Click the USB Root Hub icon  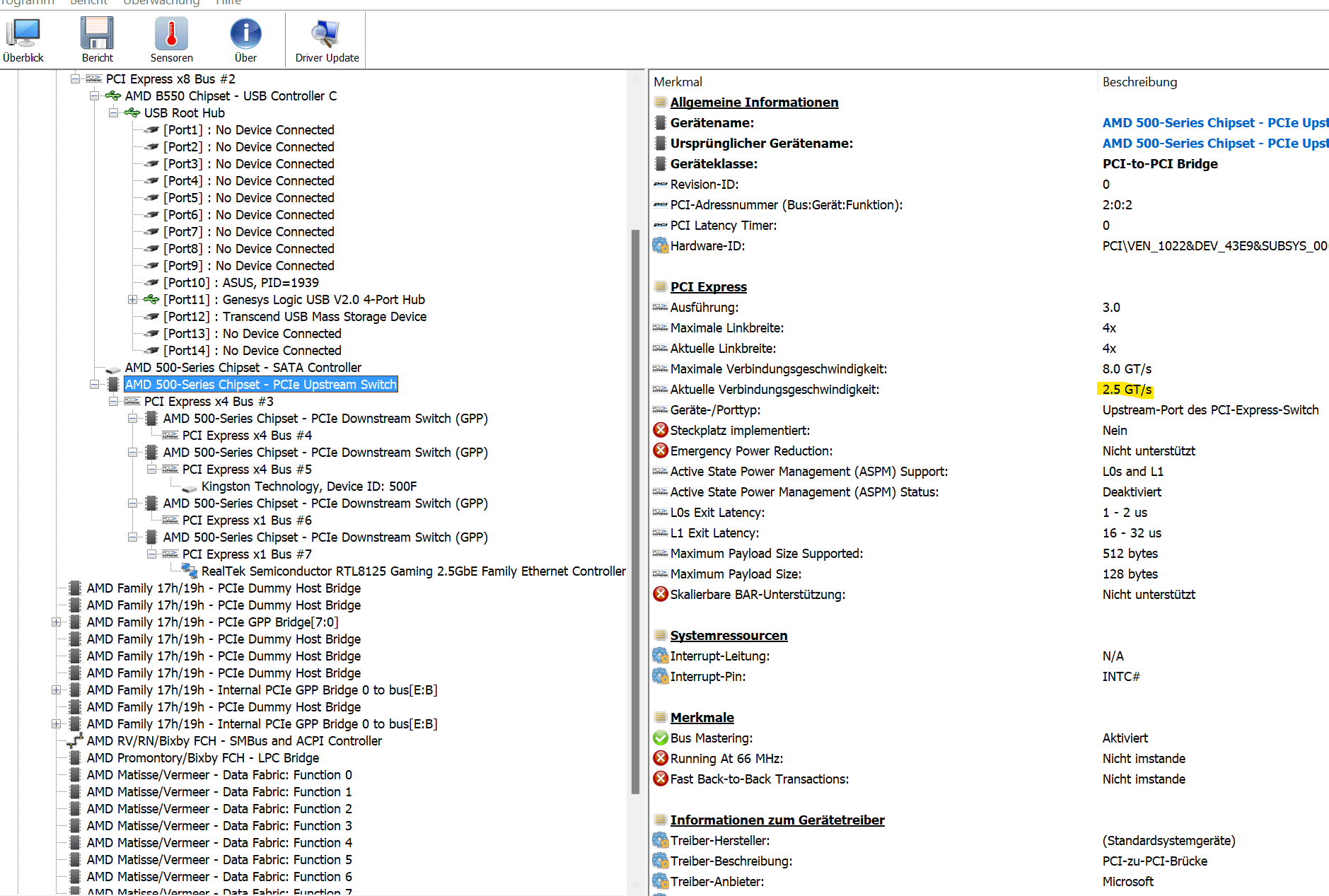point(132,112)
